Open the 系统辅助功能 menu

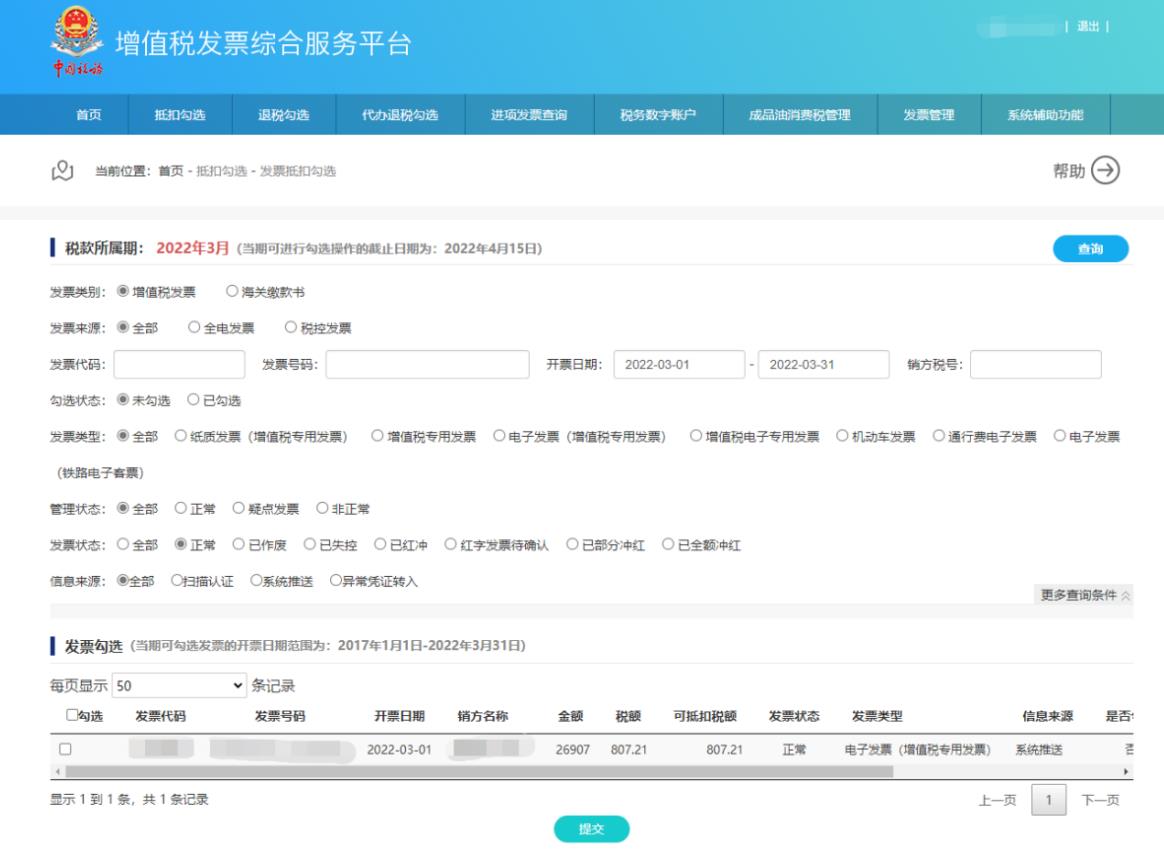[1045, 115]
